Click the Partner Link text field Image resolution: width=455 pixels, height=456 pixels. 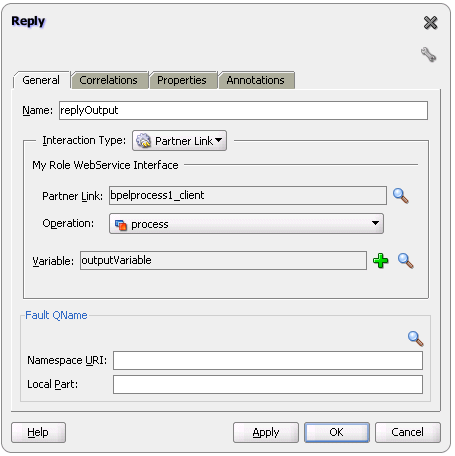[x=248, y=195]
